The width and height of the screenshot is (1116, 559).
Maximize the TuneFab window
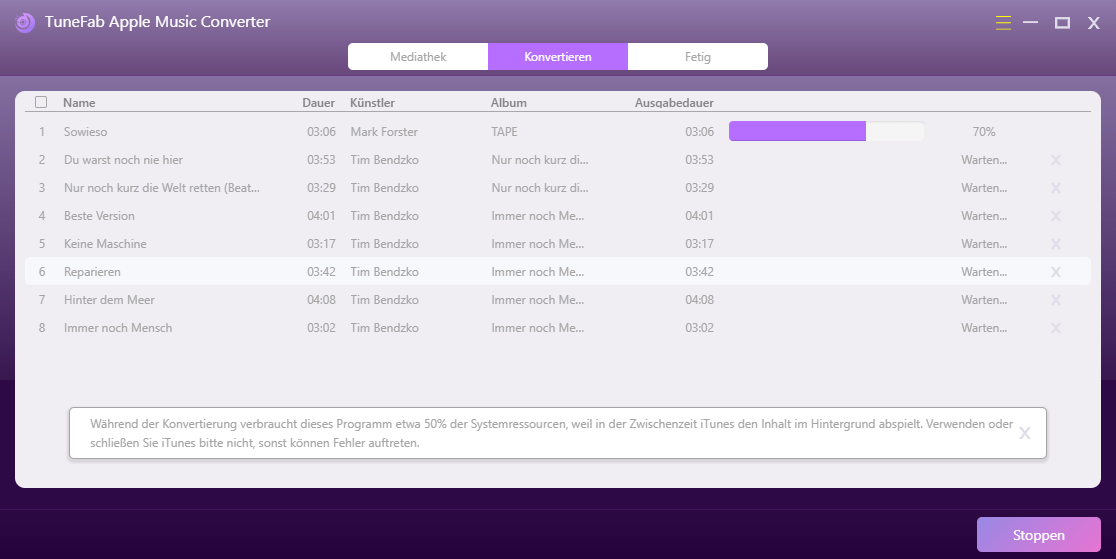pos(1062,23)
